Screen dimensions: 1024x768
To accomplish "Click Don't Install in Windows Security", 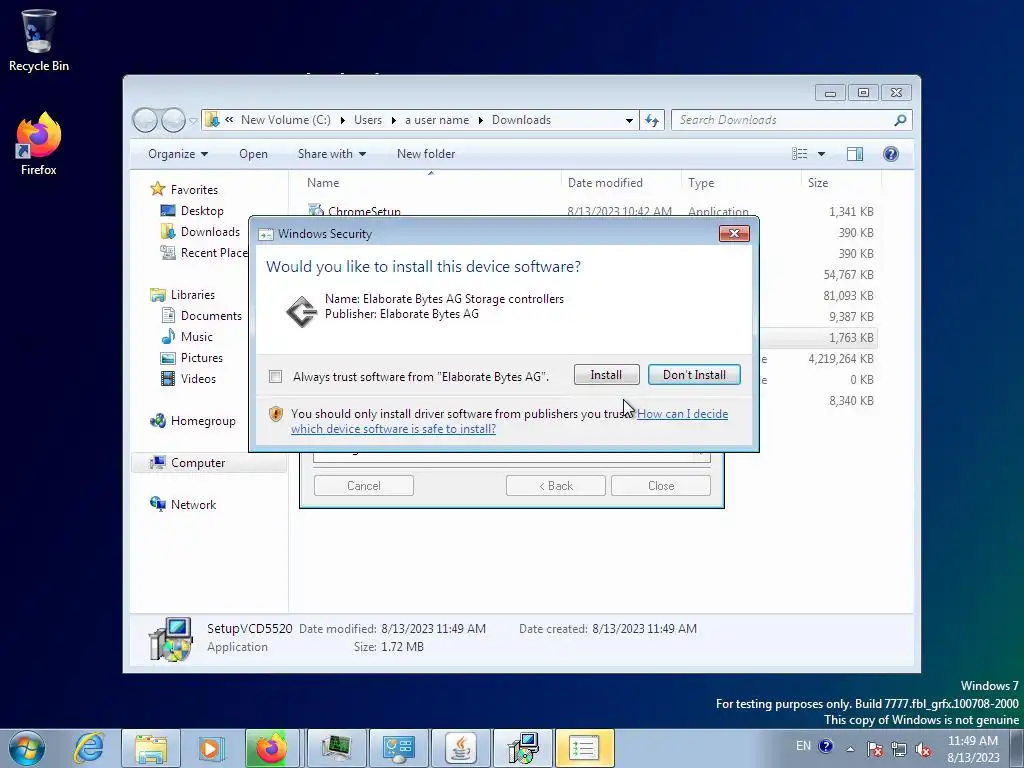I will pos(694,375).
